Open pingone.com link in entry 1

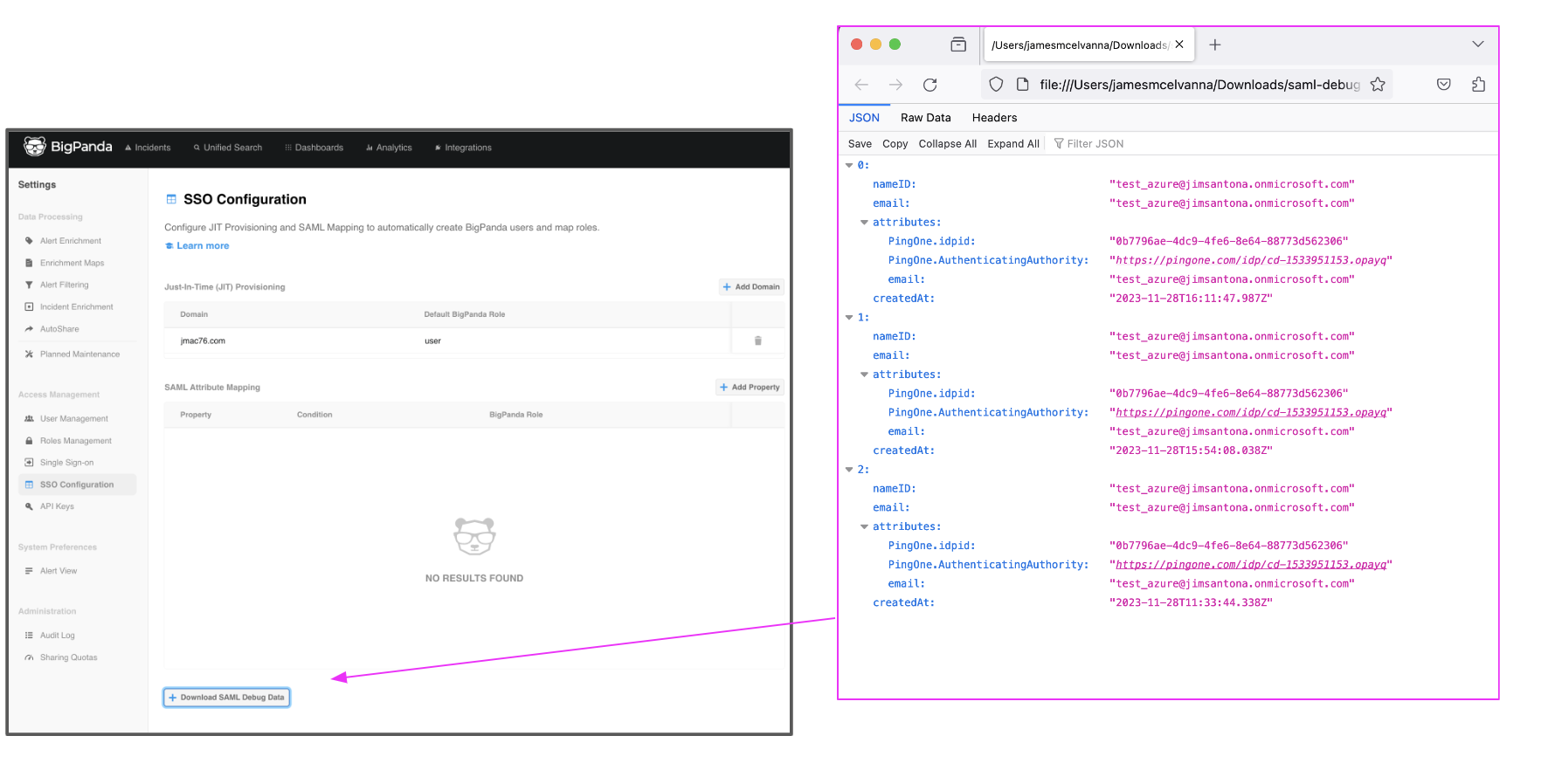coord(1251,413)
